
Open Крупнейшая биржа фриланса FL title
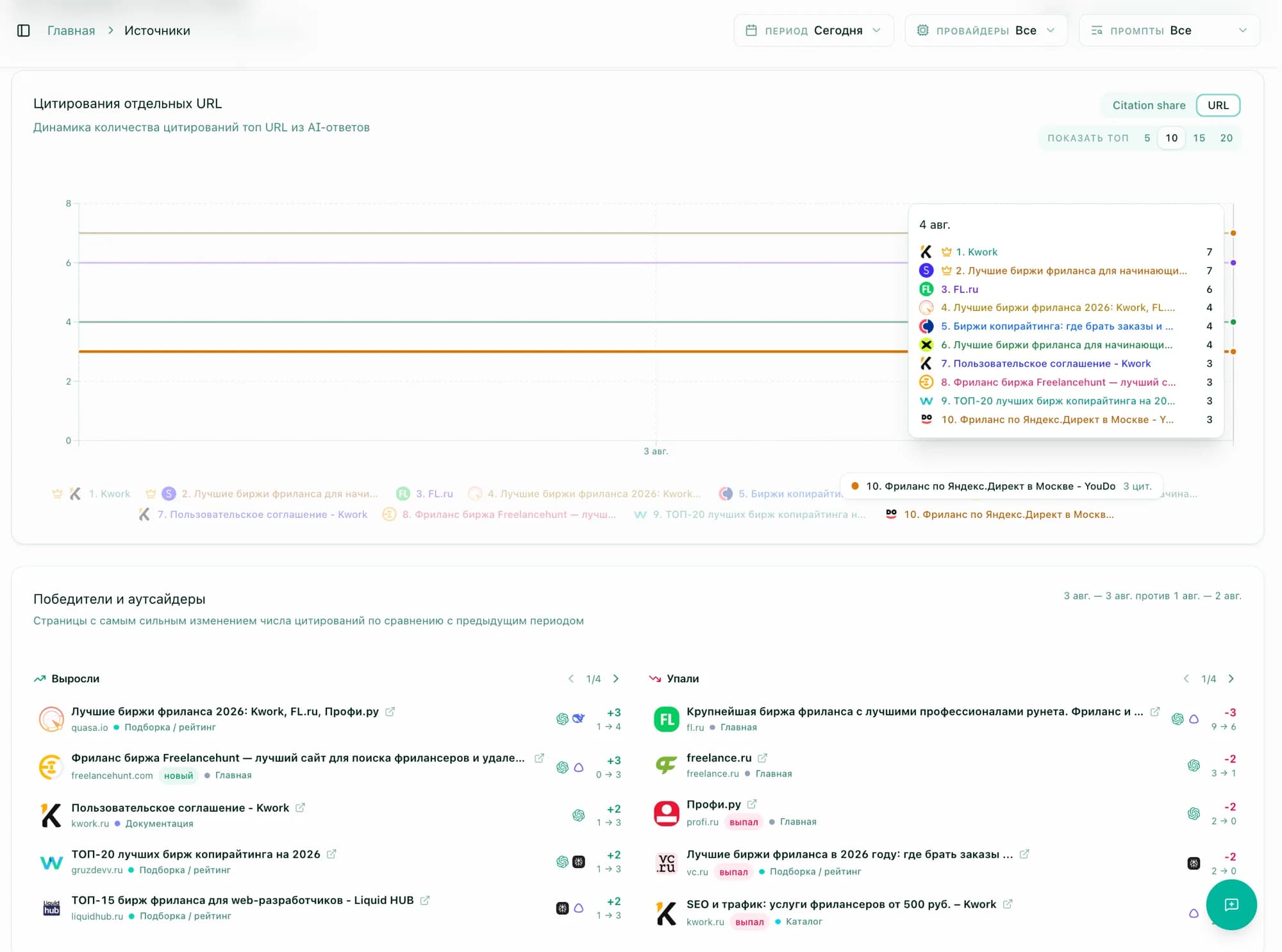[915, 712]
